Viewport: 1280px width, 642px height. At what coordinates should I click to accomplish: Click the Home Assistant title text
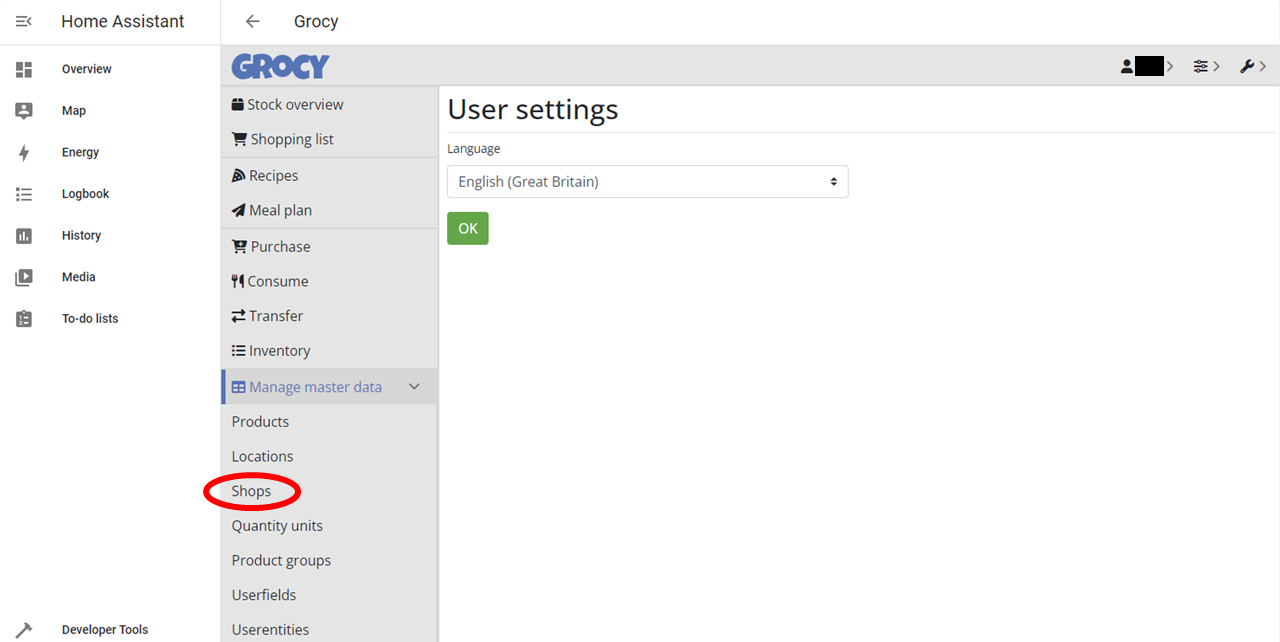(123, 21)
